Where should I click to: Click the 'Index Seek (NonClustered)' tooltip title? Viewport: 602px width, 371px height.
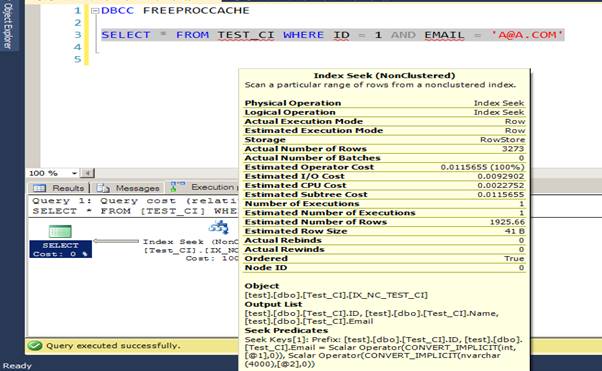[x=384, y=76]
